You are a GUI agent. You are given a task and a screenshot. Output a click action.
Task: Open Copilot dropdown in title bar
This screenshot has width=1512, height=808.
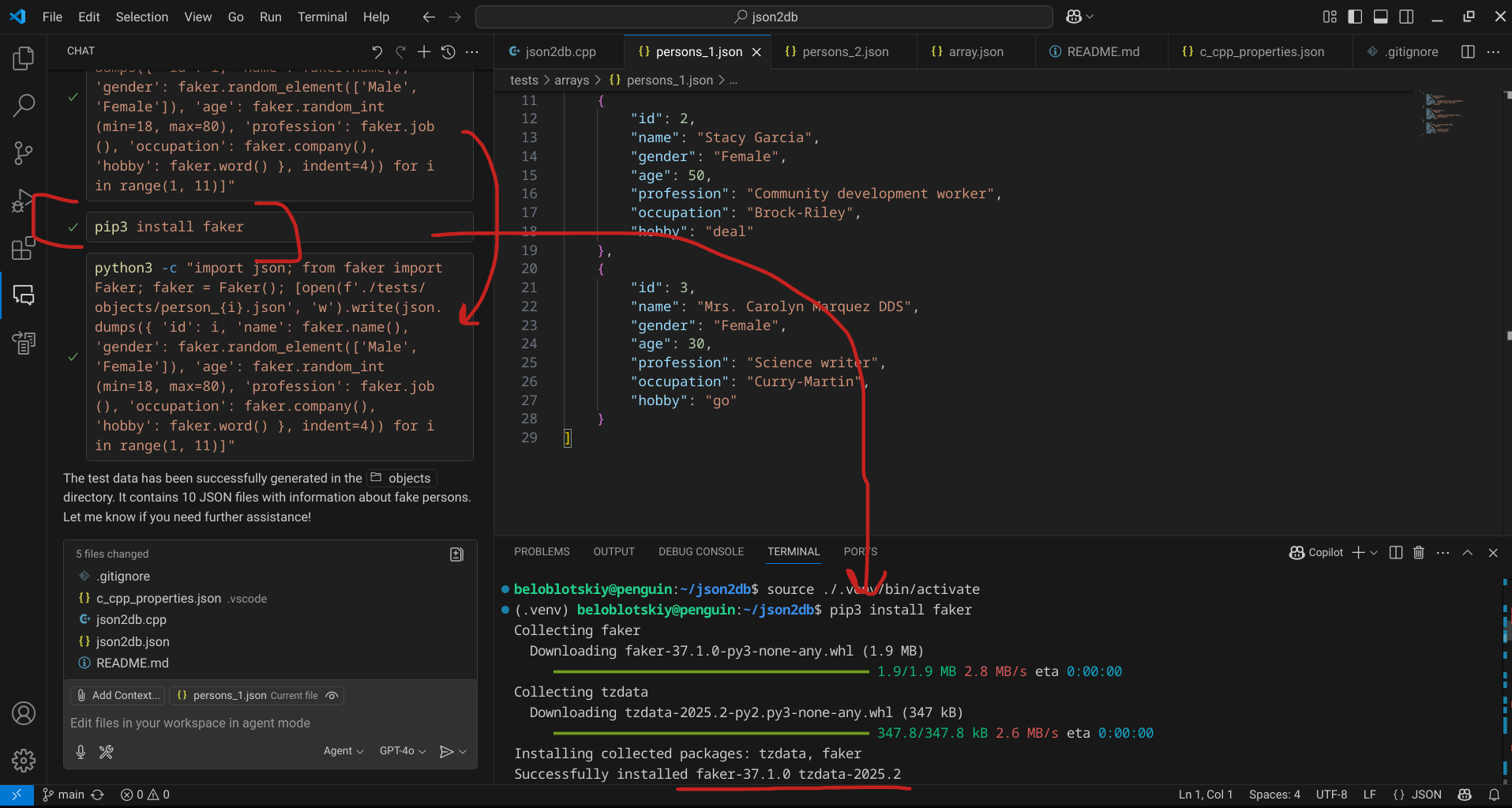[x=1080, y=17]
